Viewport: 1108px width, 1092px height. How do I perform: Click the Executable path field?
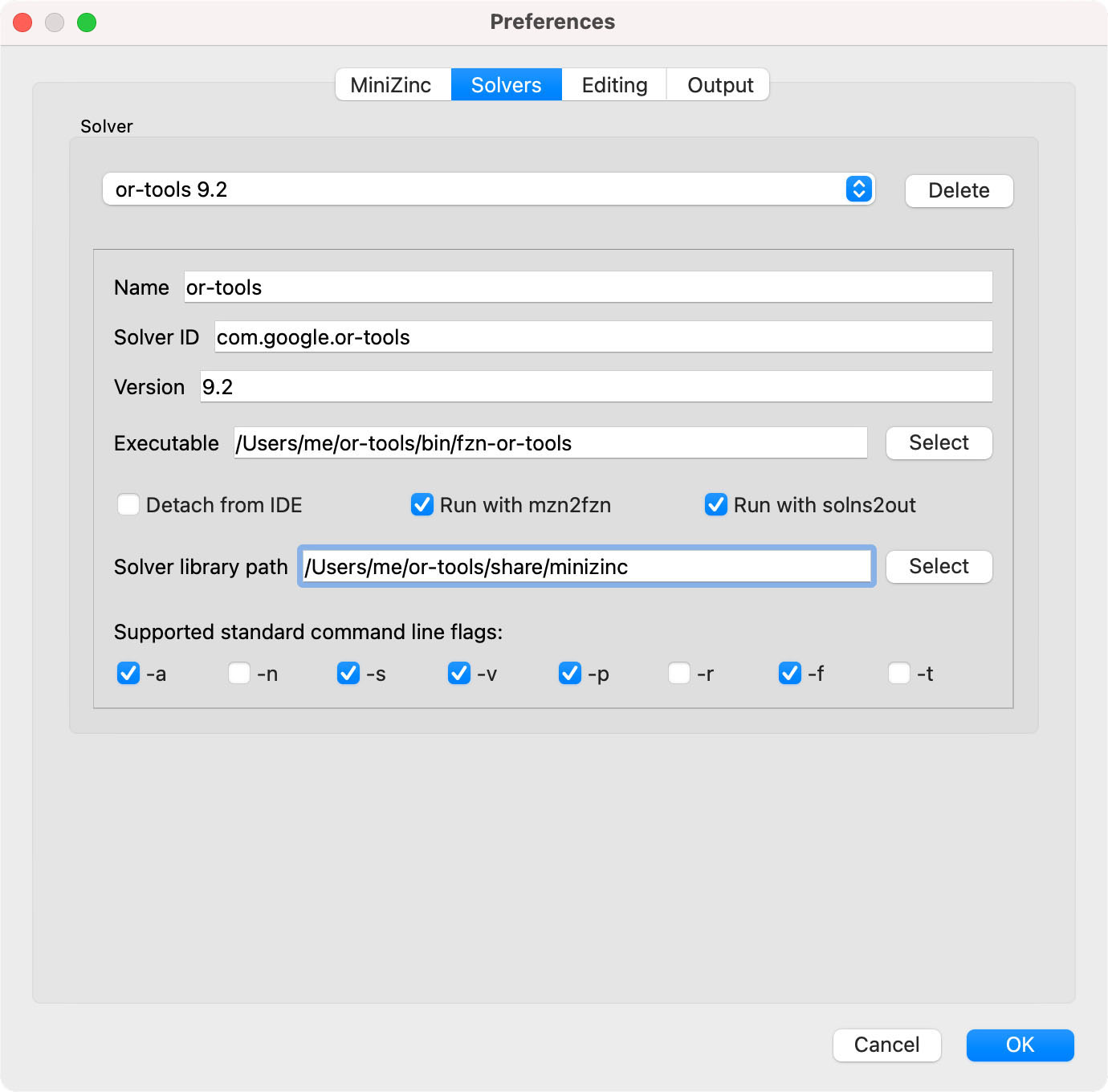(550, 443)
